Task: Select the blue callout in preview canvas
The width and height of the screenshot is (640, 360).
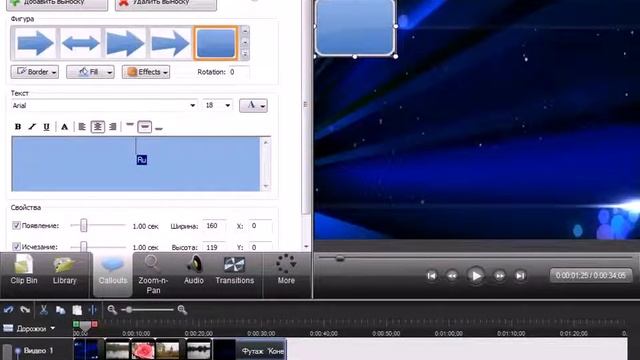Action: tap(355, 28)
